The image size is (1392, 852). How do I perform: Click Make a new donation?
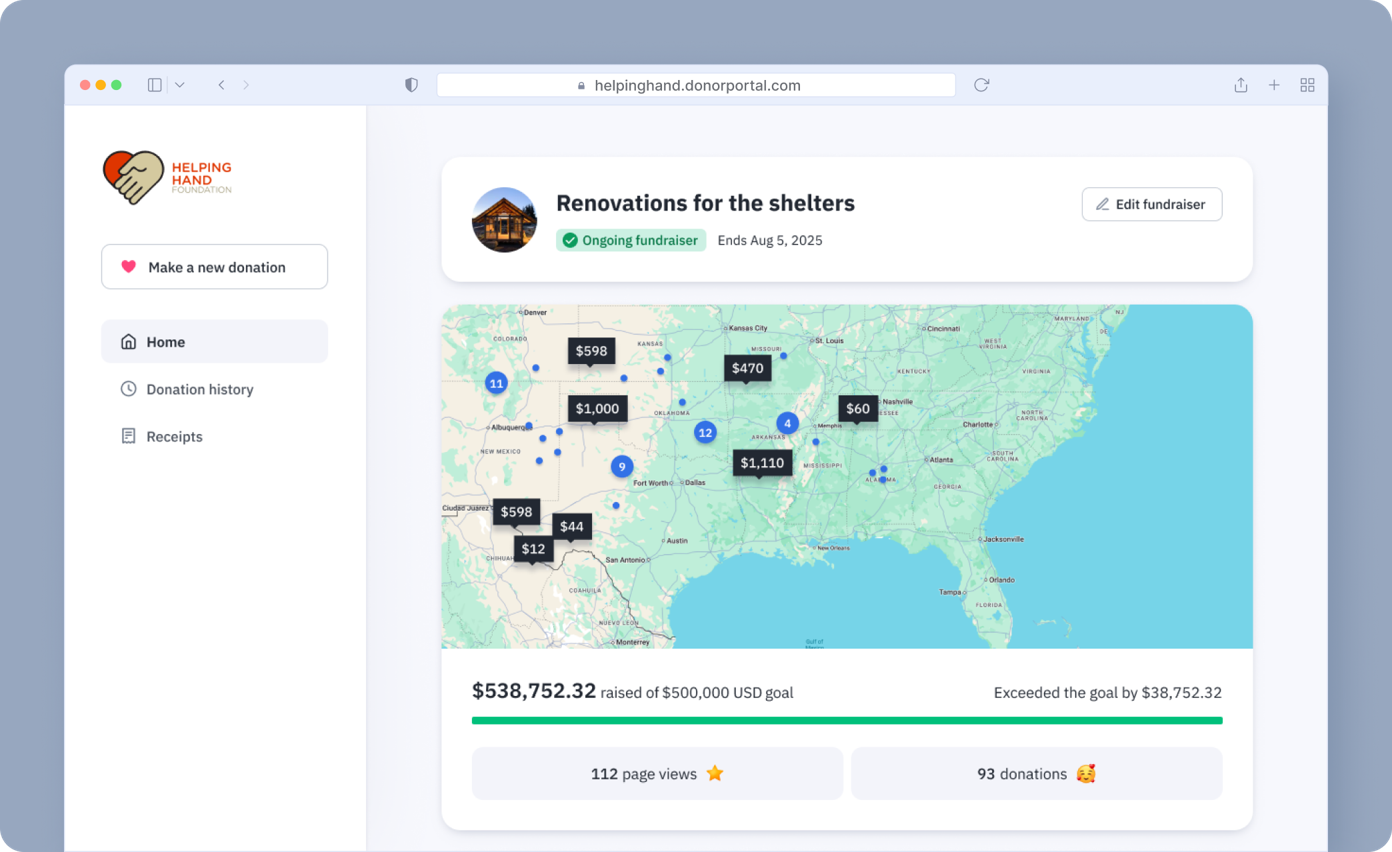214,266
